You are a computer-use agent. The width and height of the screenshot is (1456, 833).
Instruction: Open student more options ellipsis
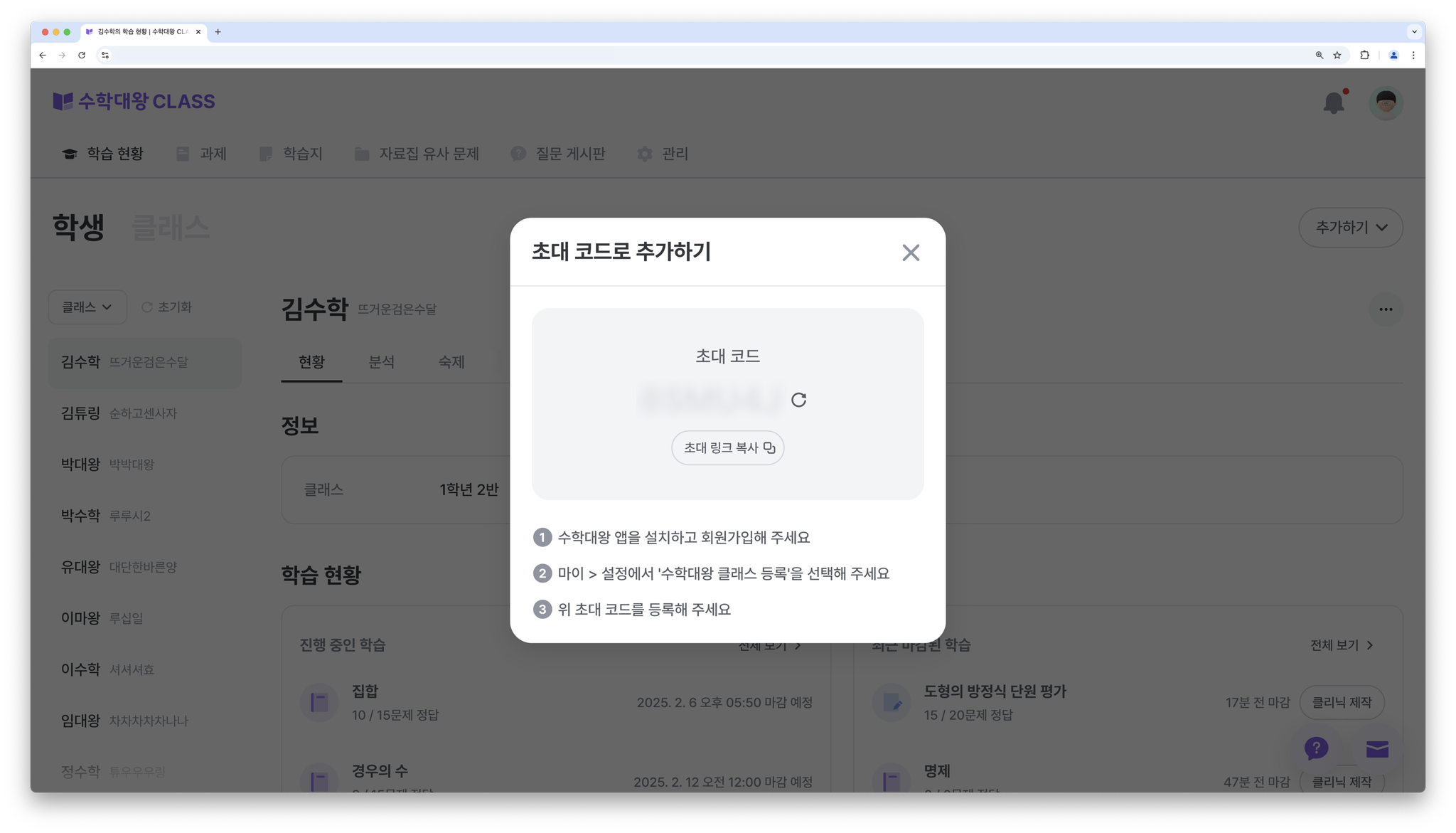[1386, 309]
